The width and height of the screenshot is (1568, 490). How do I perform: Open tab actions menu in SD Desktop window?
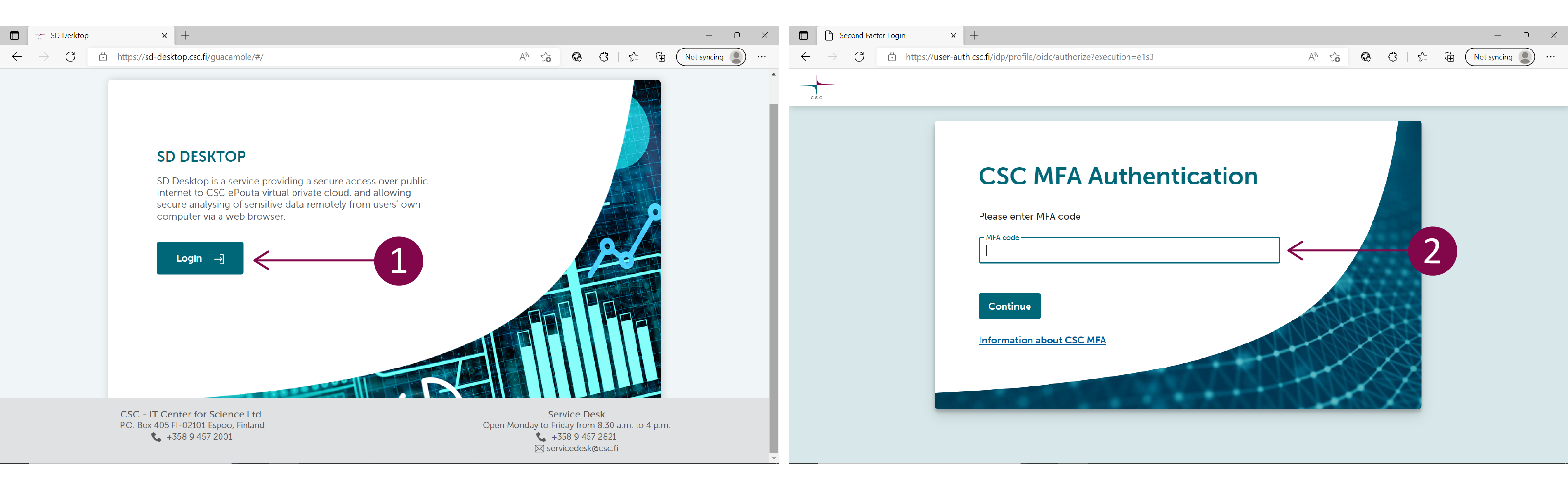coord(15,35)
